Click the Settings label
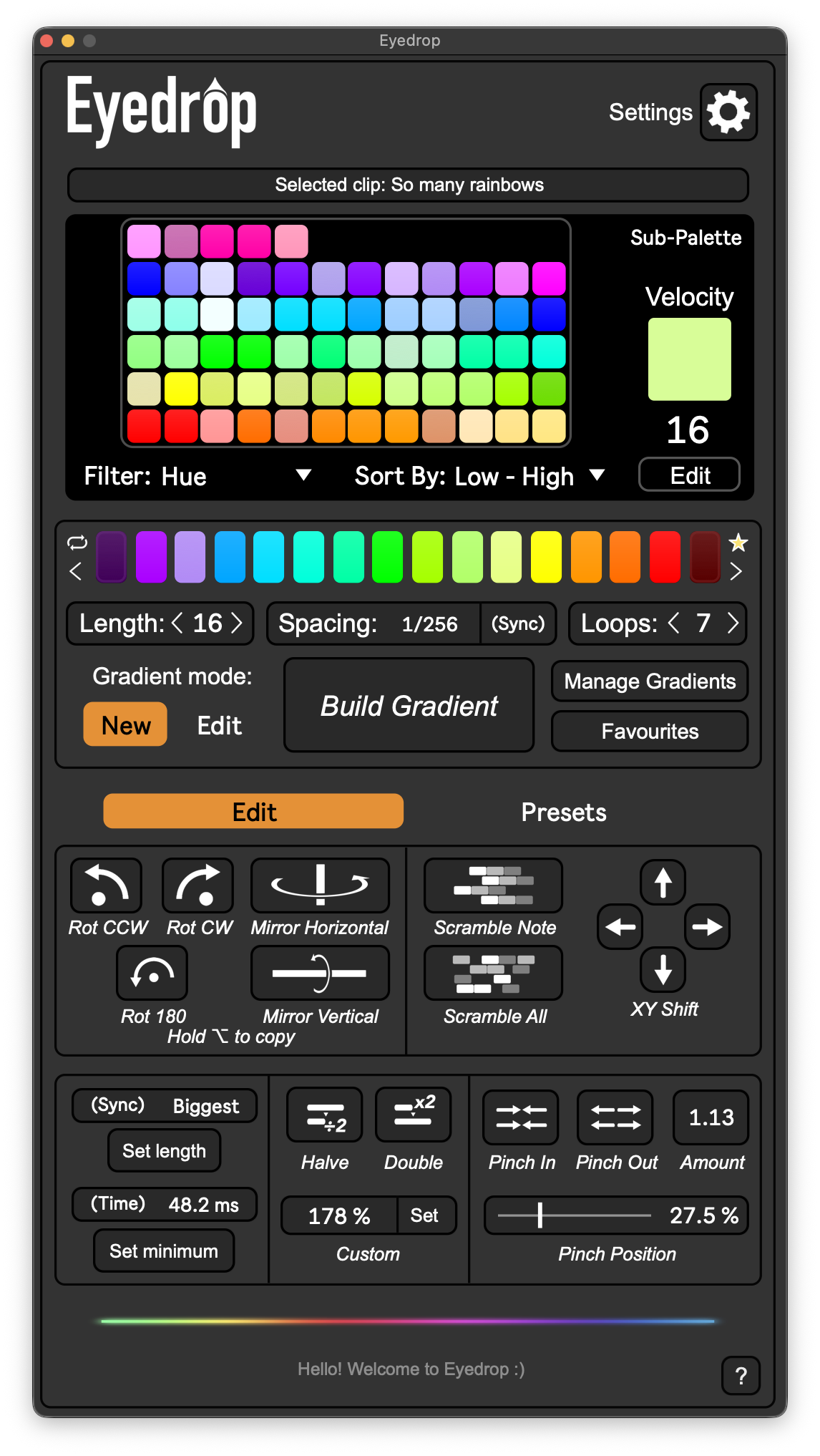This screenshot has width=820, height=1456. (x=650, y=112)
